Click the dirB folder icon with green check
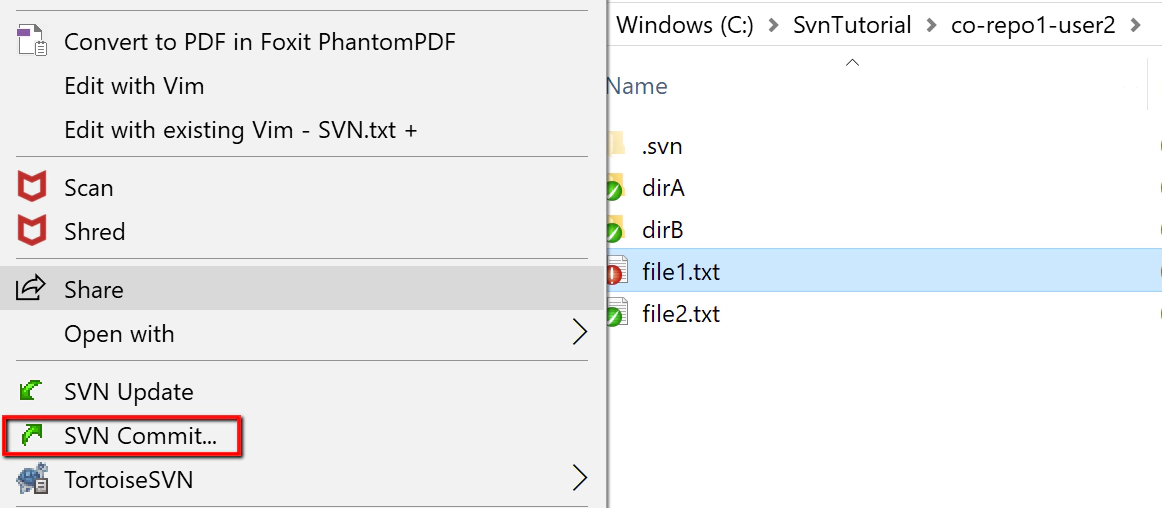Screen dimensions: 1162x508 (616, 231)
